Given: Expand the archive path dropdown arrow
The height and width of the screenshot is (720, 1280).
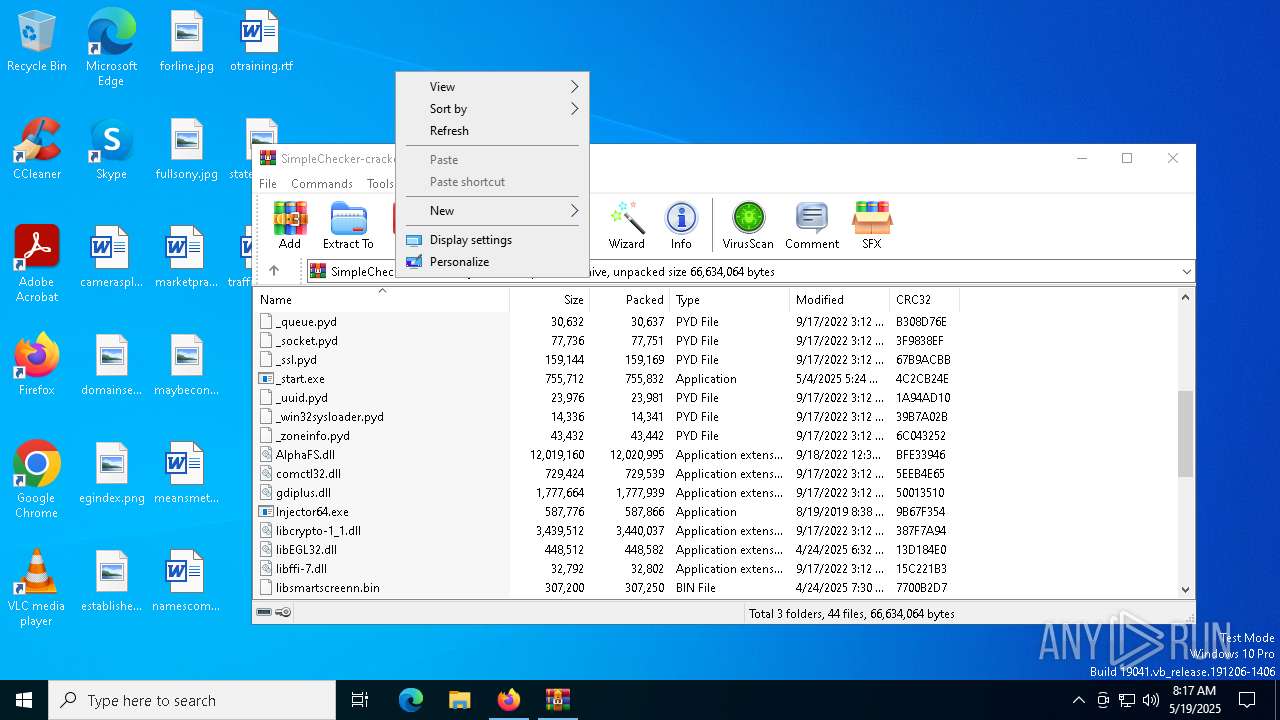Looking at the screenshot, I should [1186, 272].
